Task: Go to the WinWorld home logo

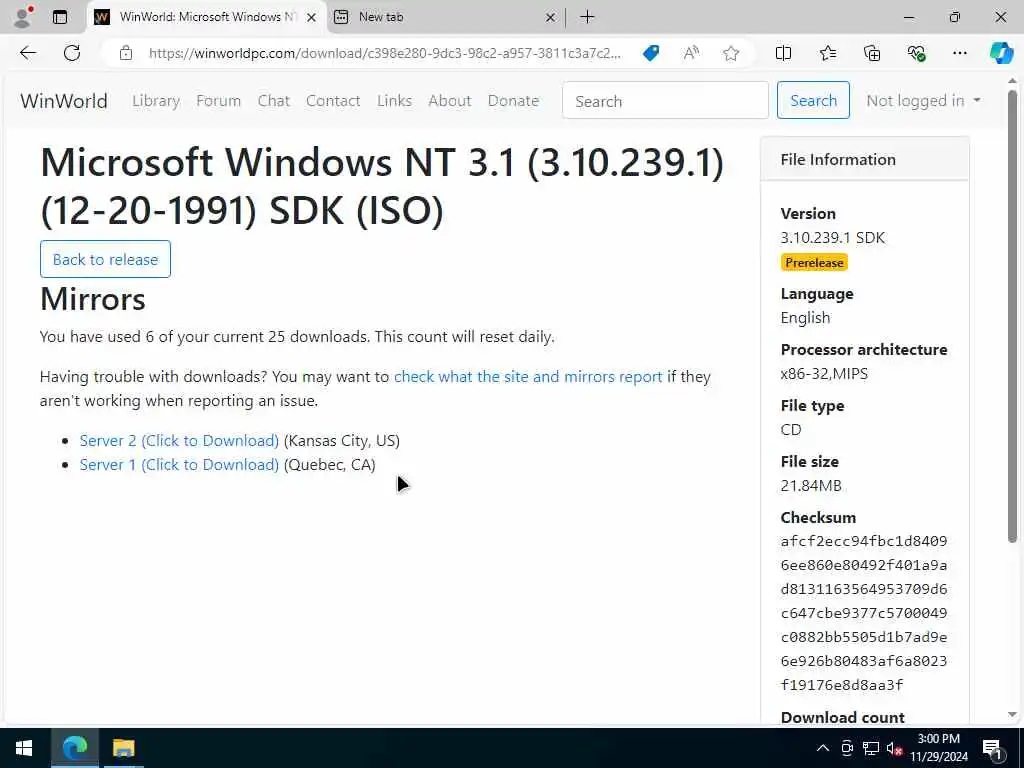Action: pyautogui.click(x=64, y=101)
